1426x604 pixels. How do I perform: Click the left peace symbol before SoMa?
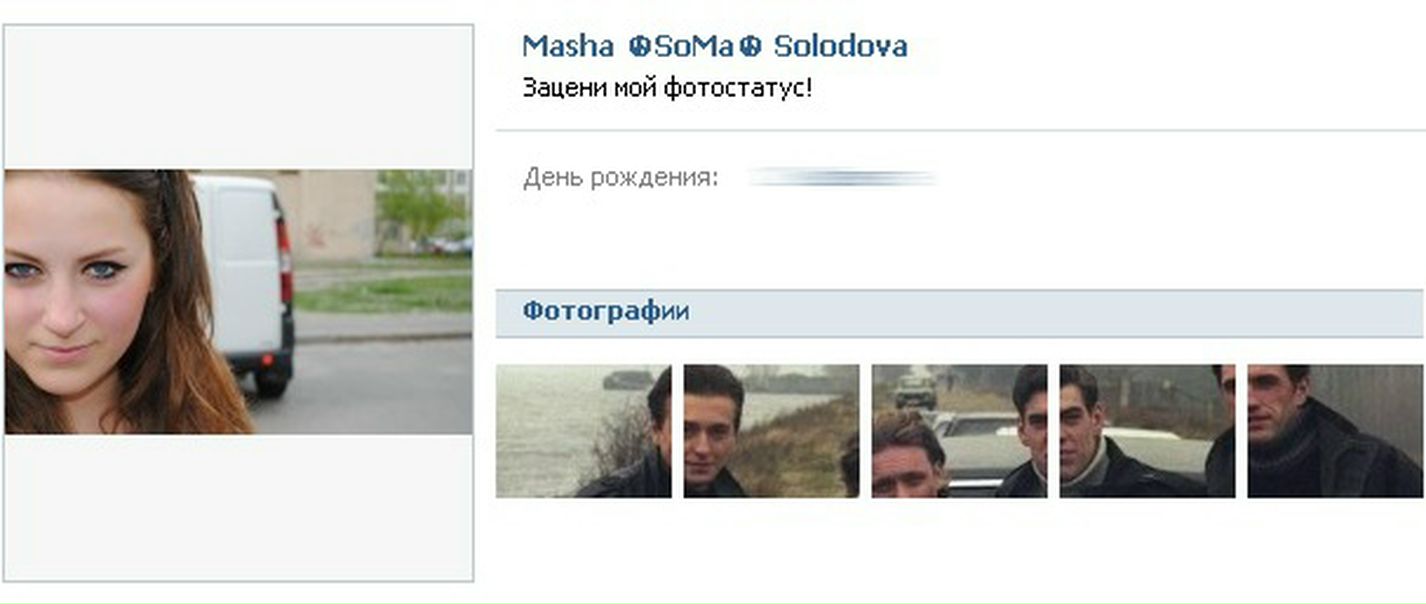click(640, 46)
